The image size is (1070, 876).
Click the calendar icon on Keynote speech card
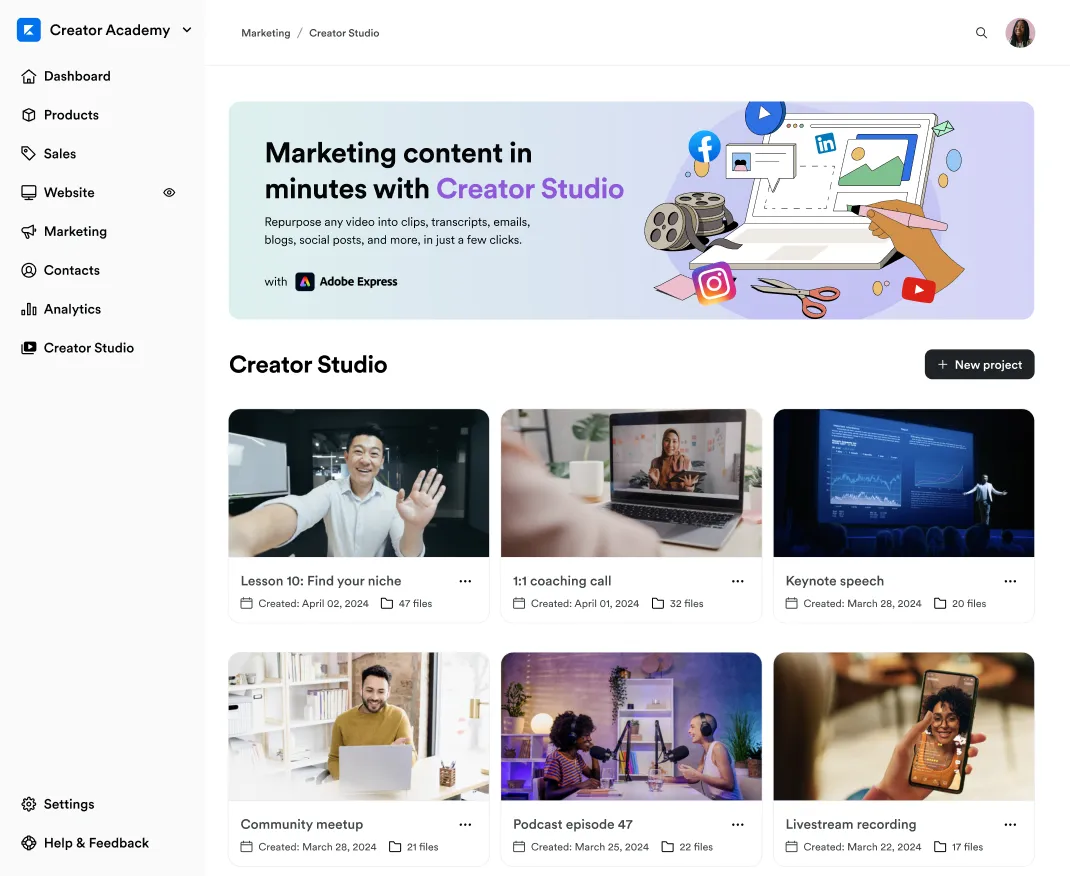pos(792,604)
